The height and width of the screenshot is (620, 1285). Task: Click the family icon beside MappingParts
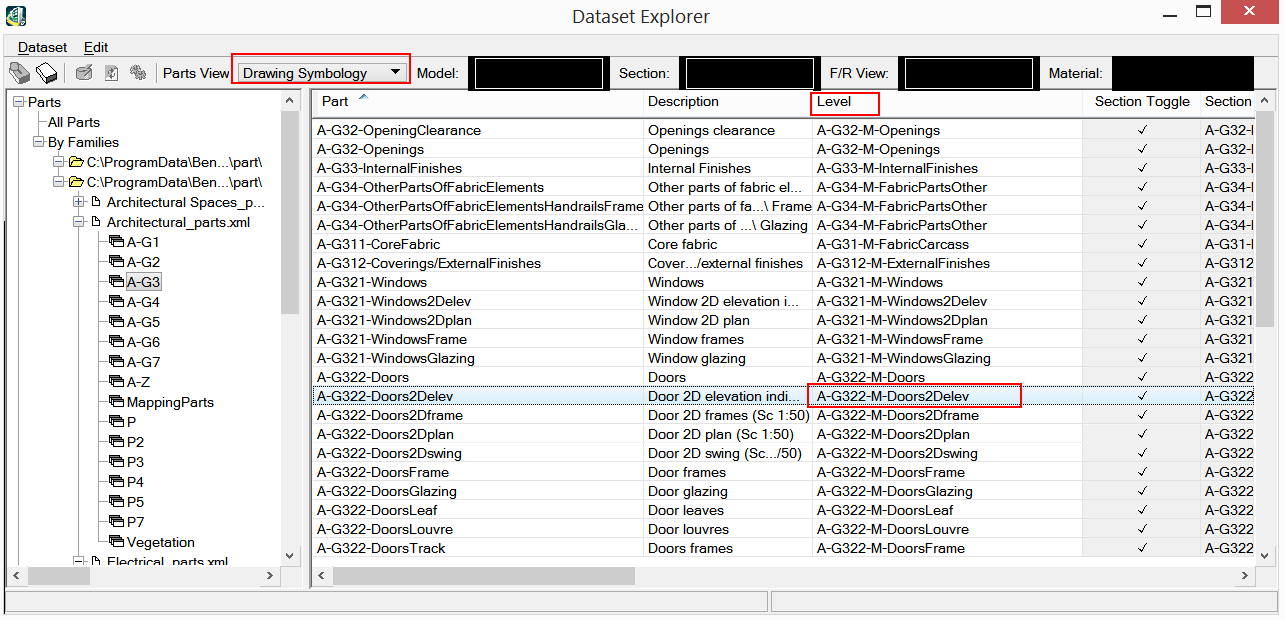point(116,402)
